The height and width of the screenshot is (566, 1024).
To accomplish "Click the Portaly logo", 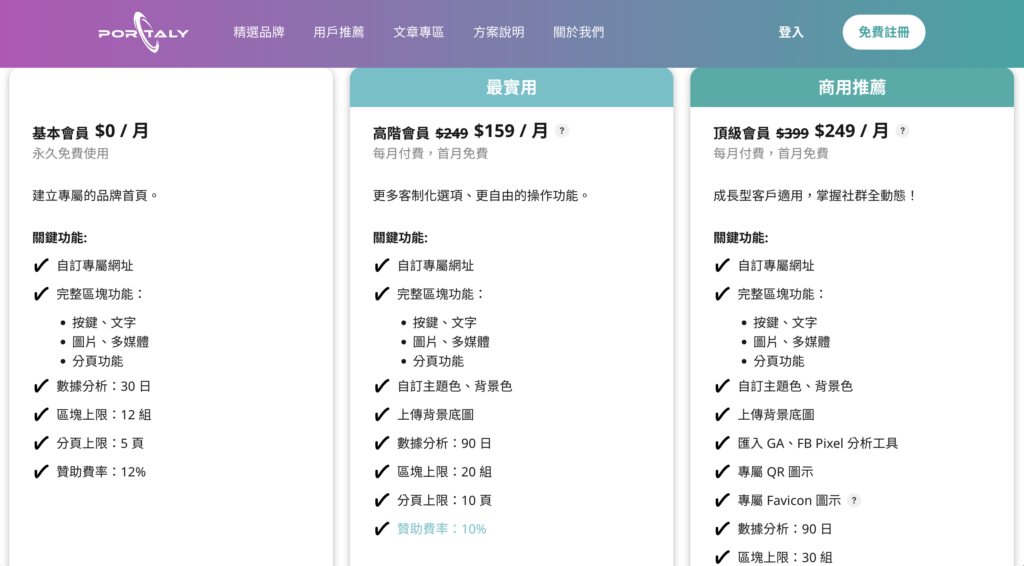I will point(144,32).
